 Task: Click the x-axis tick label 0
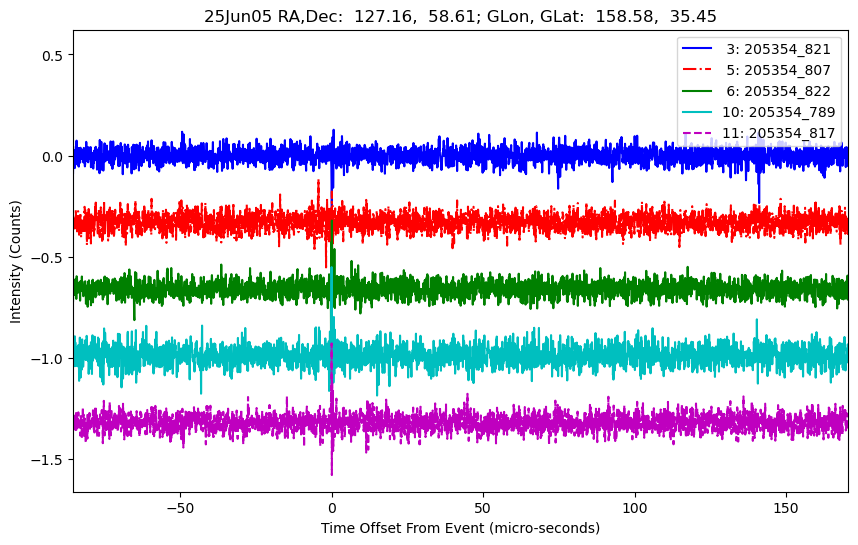(x=332, y=508)
